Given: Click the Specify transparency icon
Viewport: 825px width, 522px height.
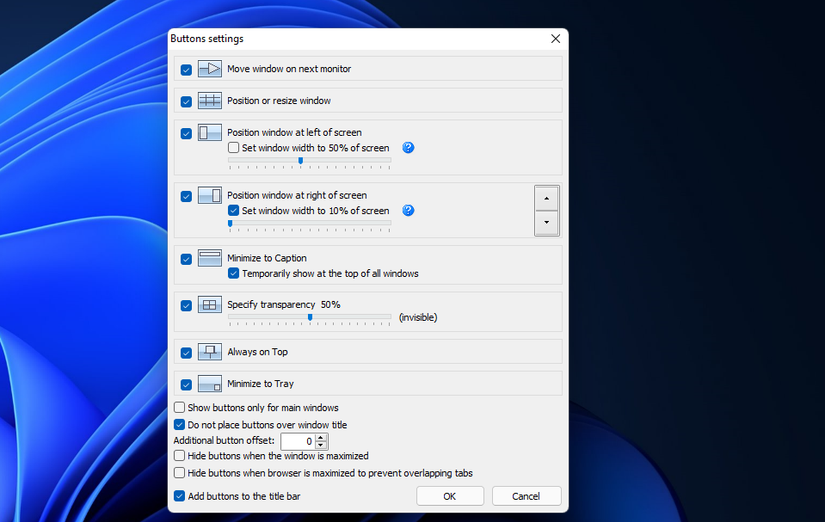Looking at the screenshot, I should [x=209, y=305].
